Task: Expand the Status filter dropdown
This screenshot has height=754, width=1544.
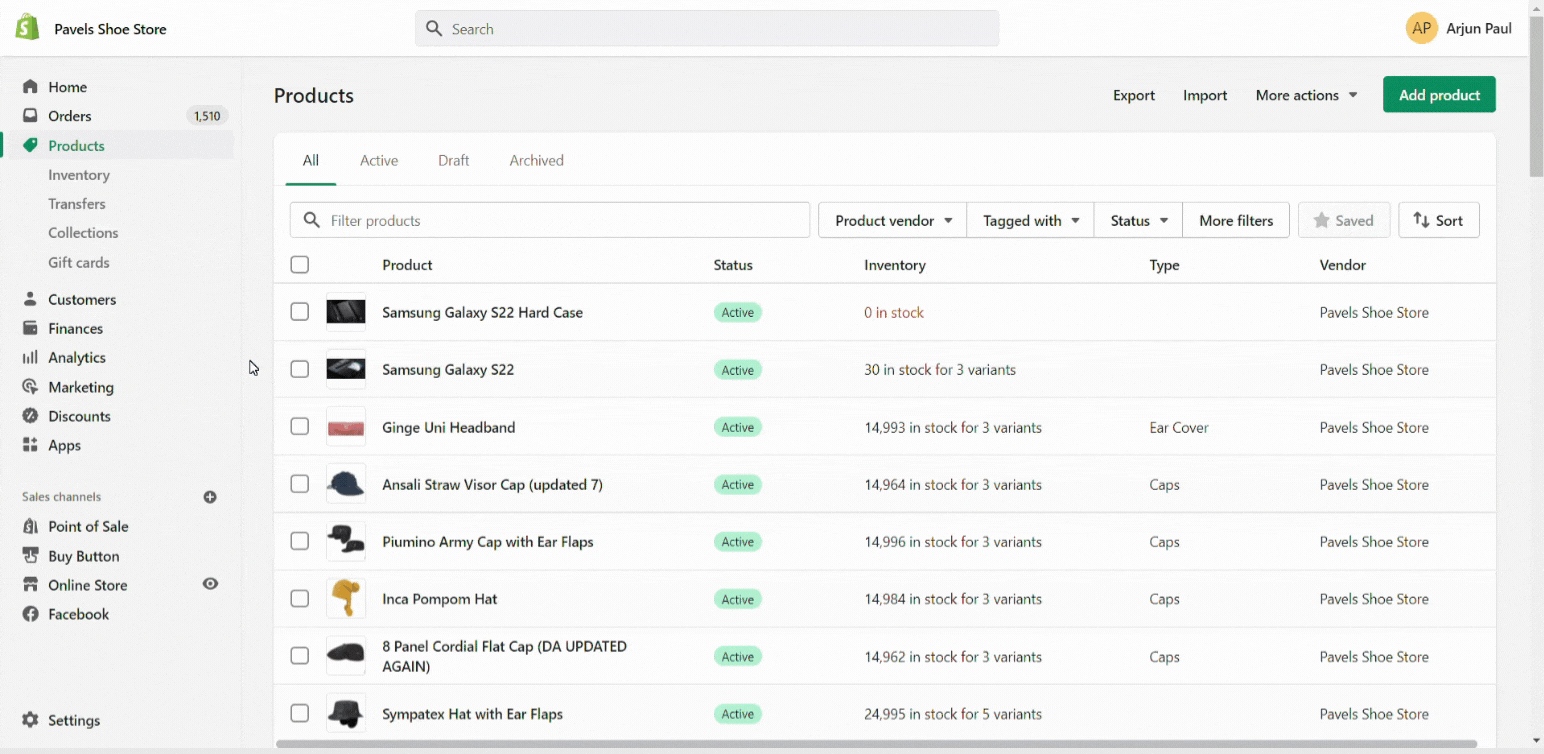Action: [1139, 220]
